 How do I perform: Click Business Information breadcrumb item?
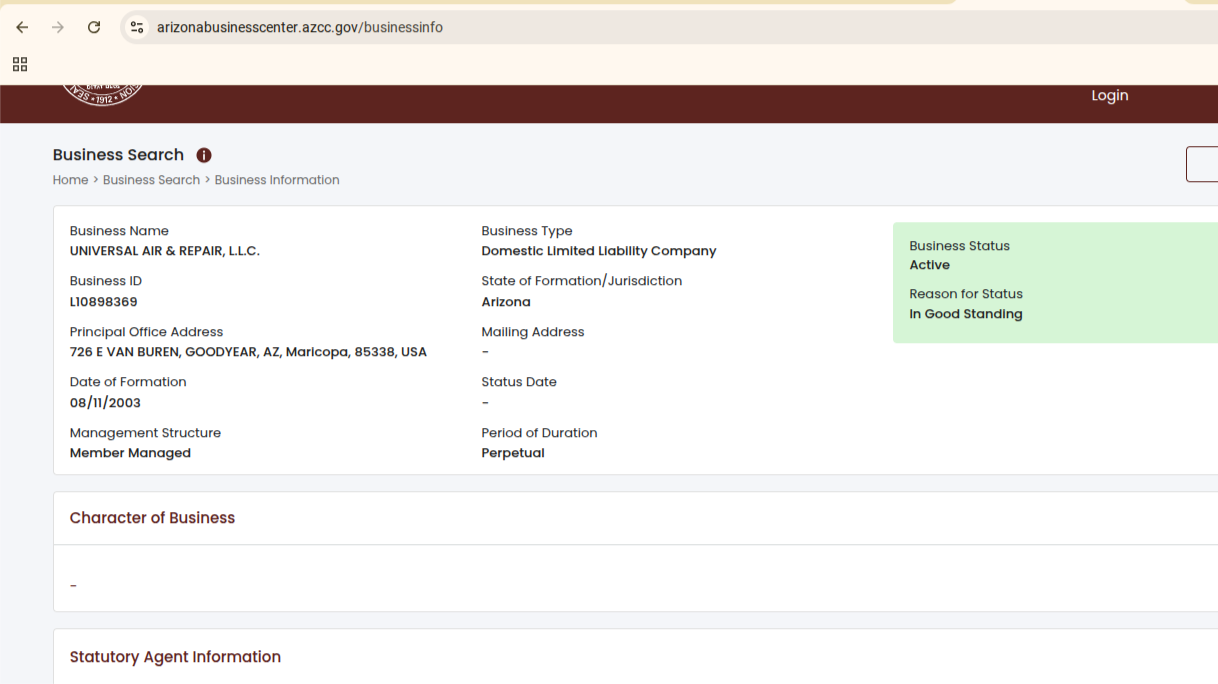tap(277, 180)
